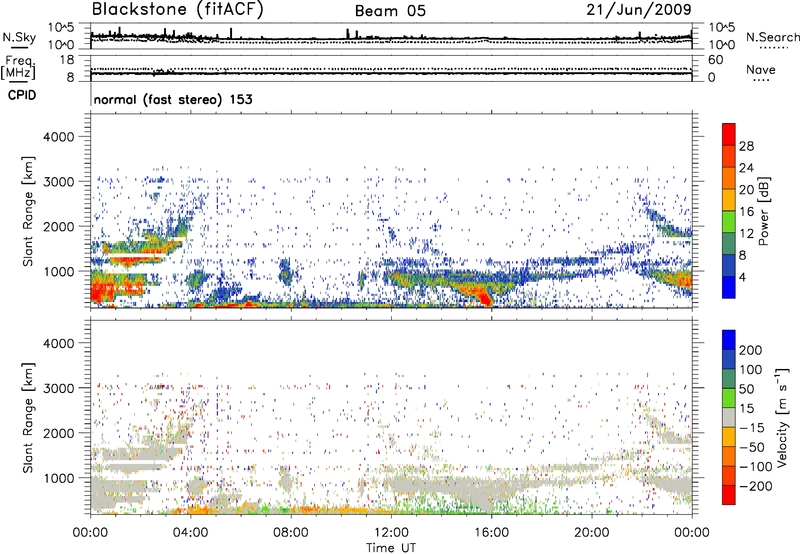Pick the bright blue top Velocity colorbar segment
This screenshot has height=554, width=800.
coord(729,340)
